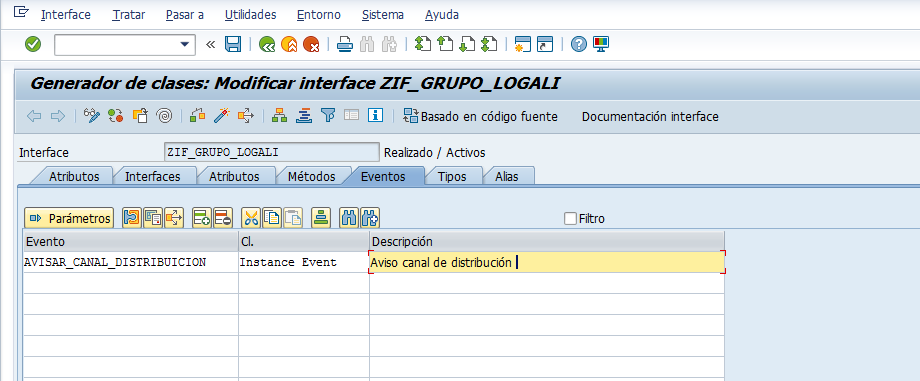Click the binoculars find icon in events toolbar
The image size is (920, 381).
click(x=349, y=218)
